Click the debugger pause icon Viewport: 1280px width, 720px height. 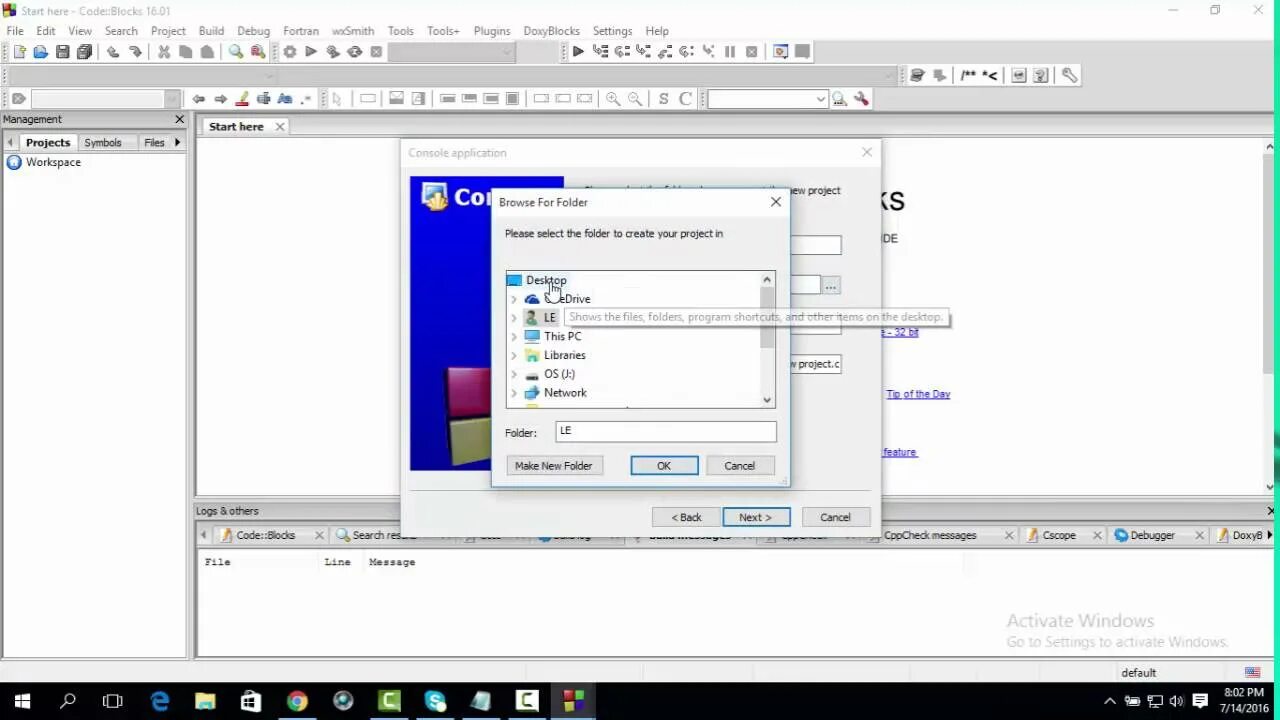[730, 52]
